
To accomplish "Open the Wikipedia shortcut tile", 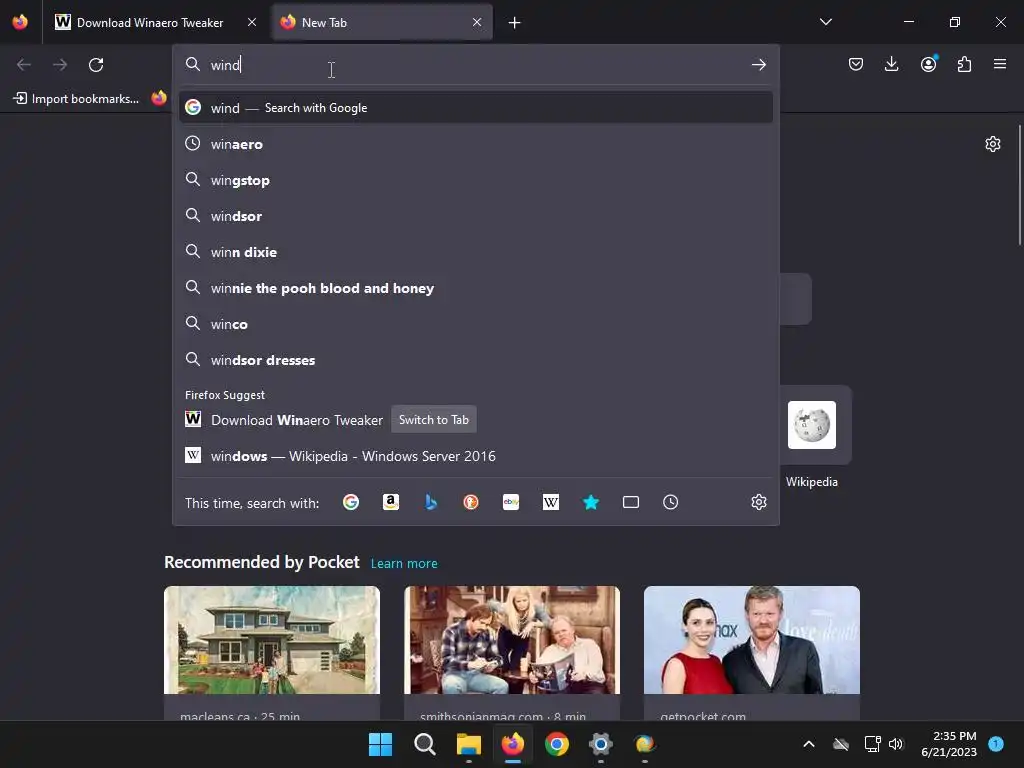I will (x=812, y=425).
